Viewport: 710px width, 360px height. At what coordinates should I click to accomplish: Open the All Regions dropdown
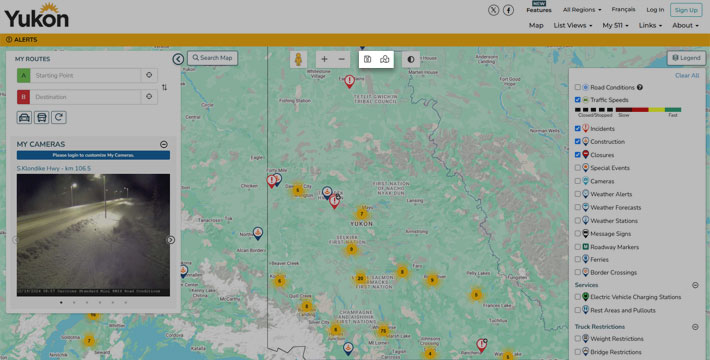[x=582, y=10]
